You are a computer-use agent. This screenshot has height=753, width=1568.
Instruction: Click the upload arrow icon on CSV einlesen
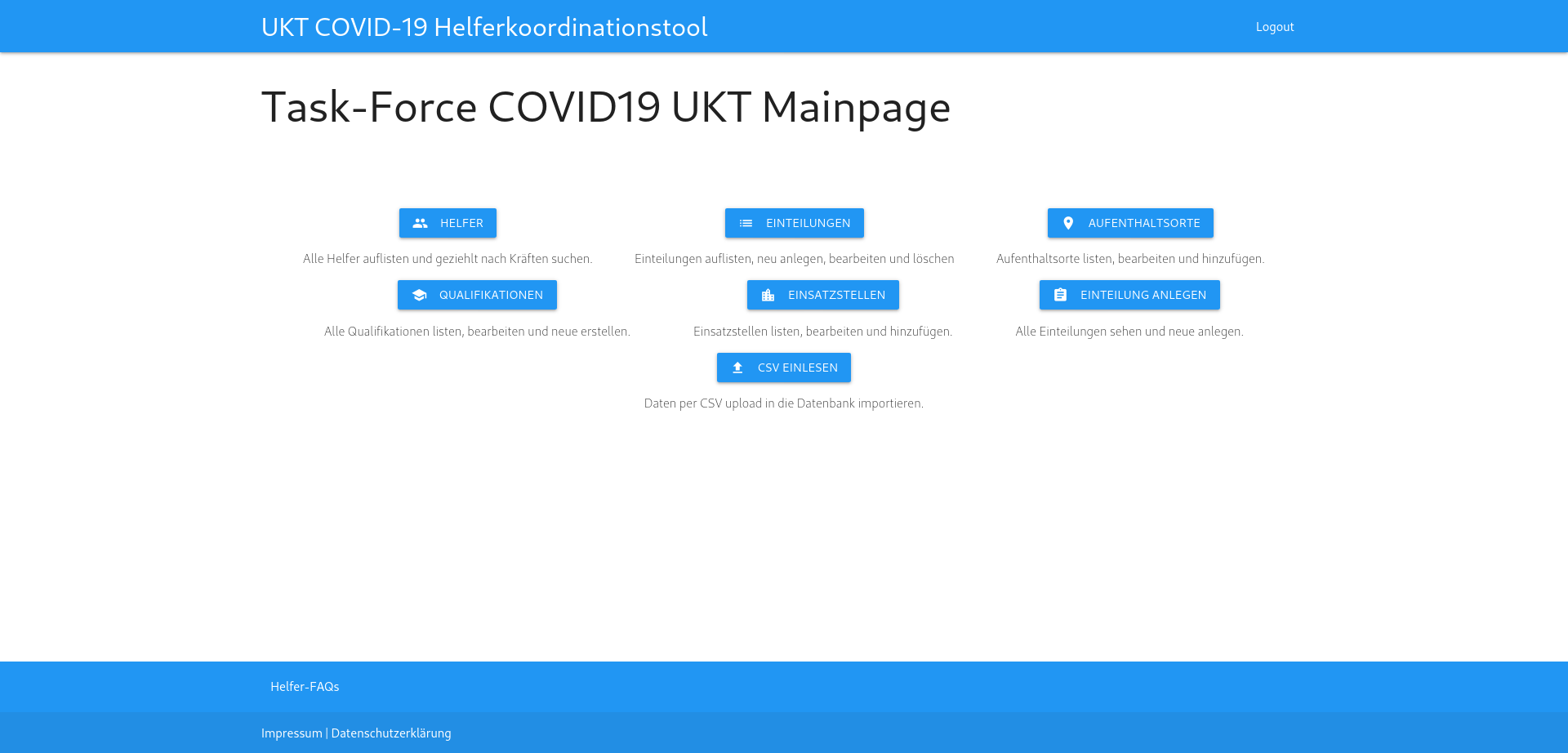point(737,368)
